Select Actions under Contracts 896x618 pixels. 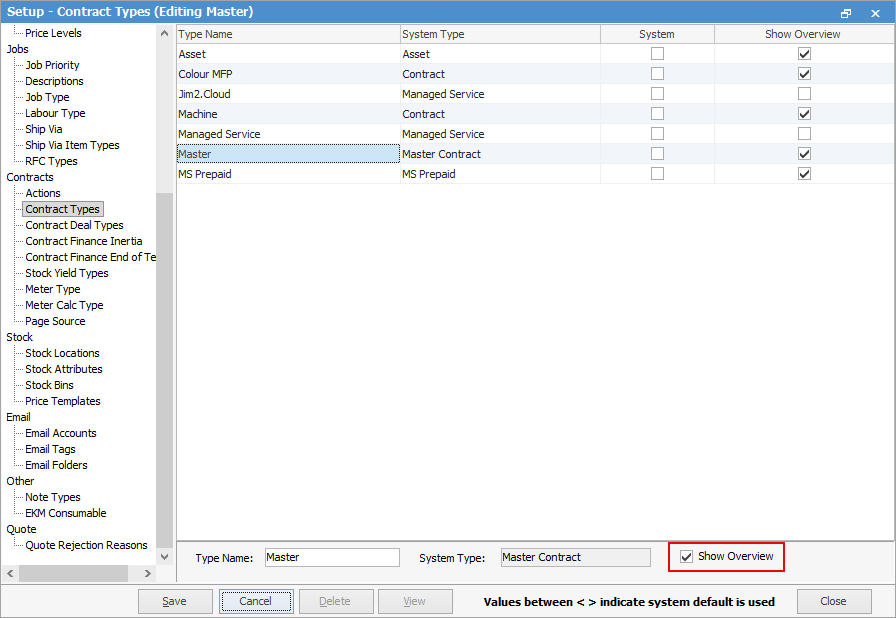[43, 193]
